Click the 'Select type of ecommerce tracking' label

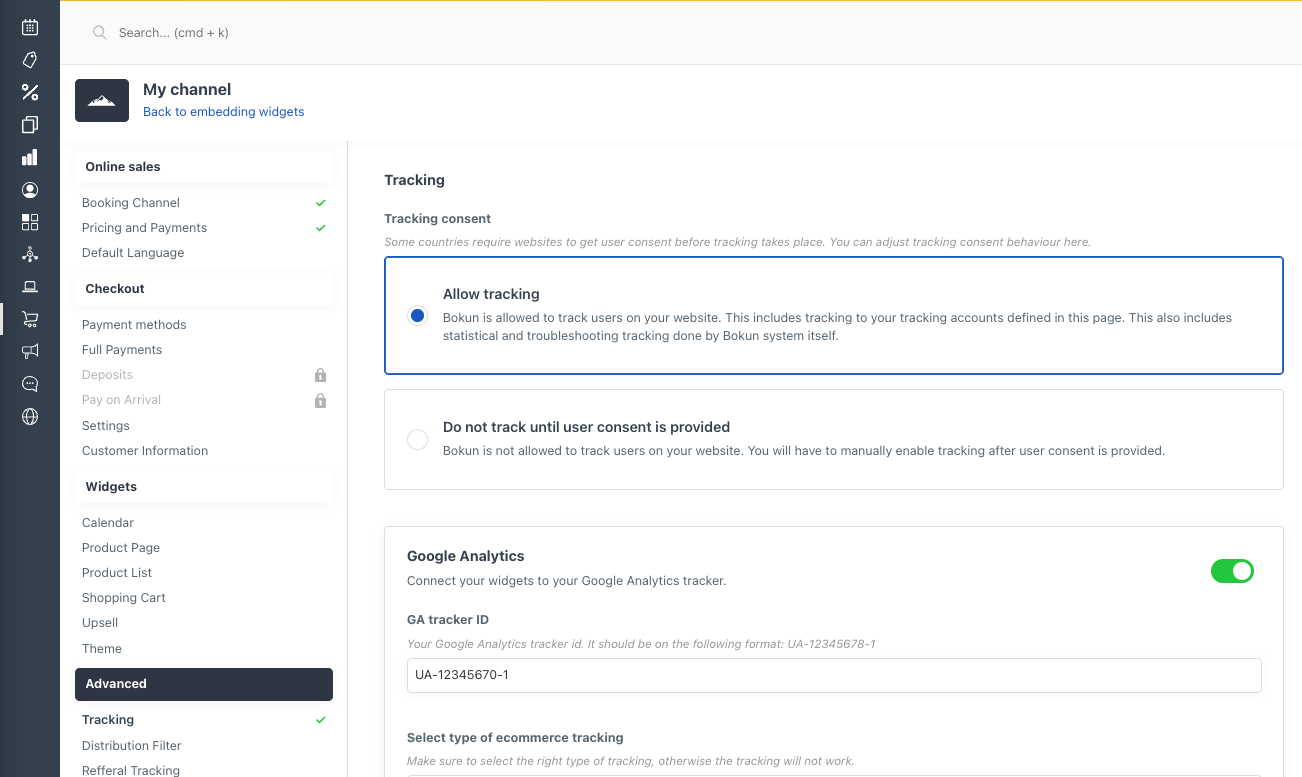[x=515, y=738]
